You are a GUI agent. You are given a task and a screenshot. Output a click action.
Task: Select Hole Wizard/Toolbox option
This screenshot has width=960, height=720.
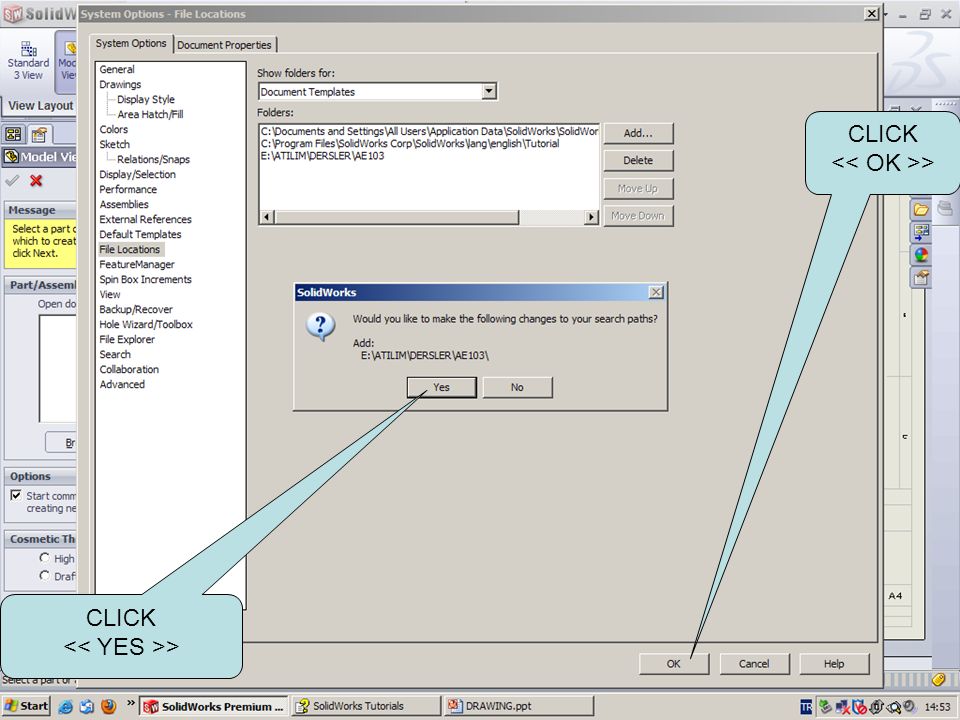coord(146,324)
